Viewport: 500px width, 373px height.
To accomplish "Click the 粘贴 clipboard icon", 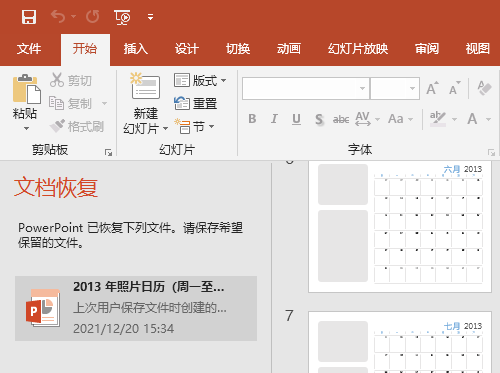I will click(26, 89).
